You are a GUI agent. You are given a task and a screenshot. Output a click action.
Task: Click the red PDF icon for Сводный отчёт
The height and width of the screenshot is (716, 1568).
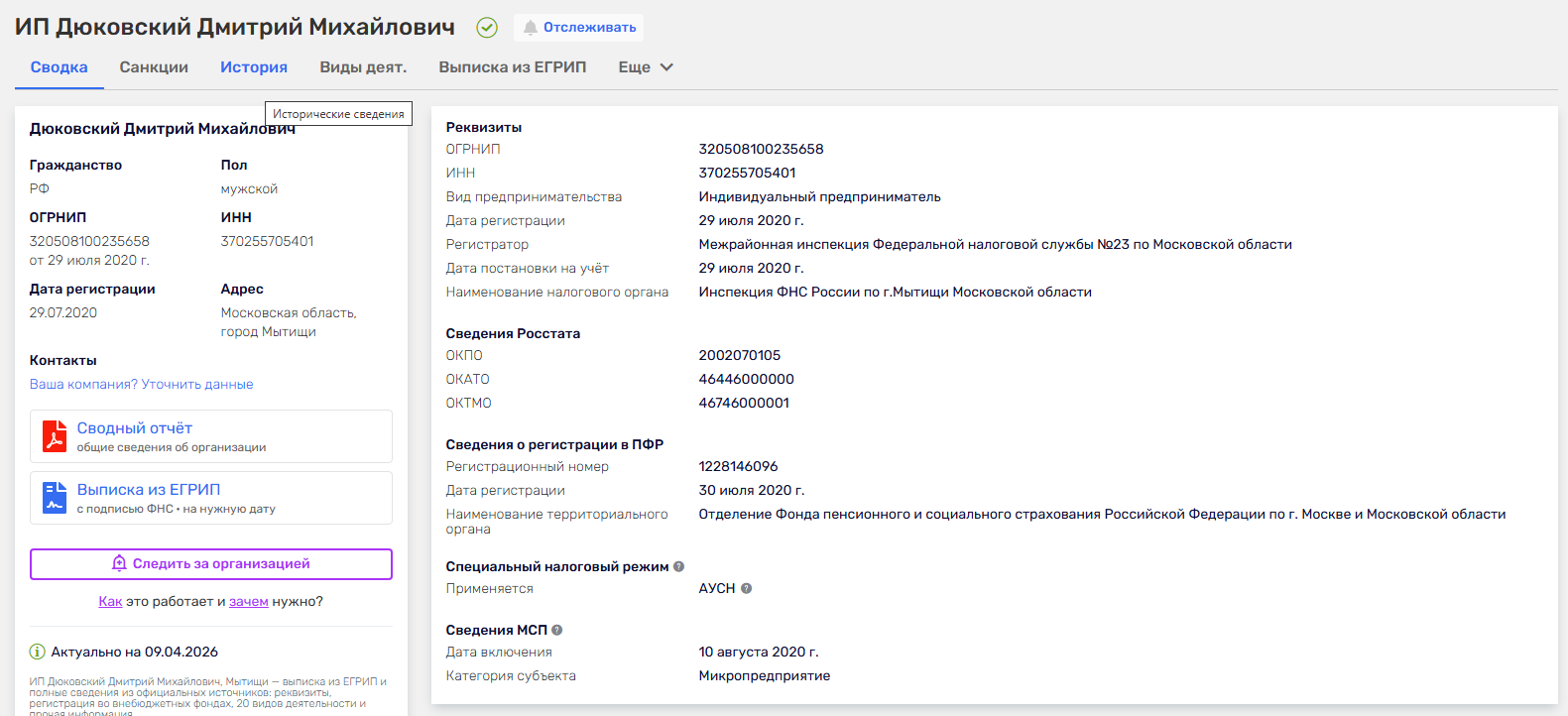tap(55, 436)
